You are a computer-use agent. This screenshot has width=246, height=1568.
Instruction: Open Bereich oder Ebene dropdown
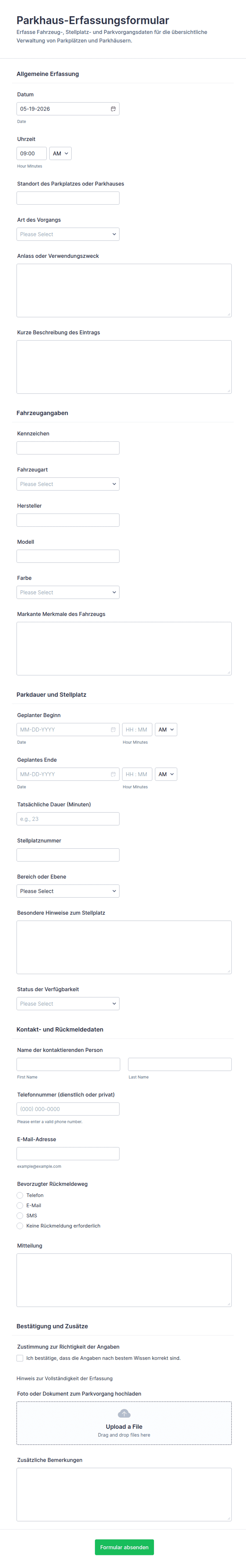point(68,891)
